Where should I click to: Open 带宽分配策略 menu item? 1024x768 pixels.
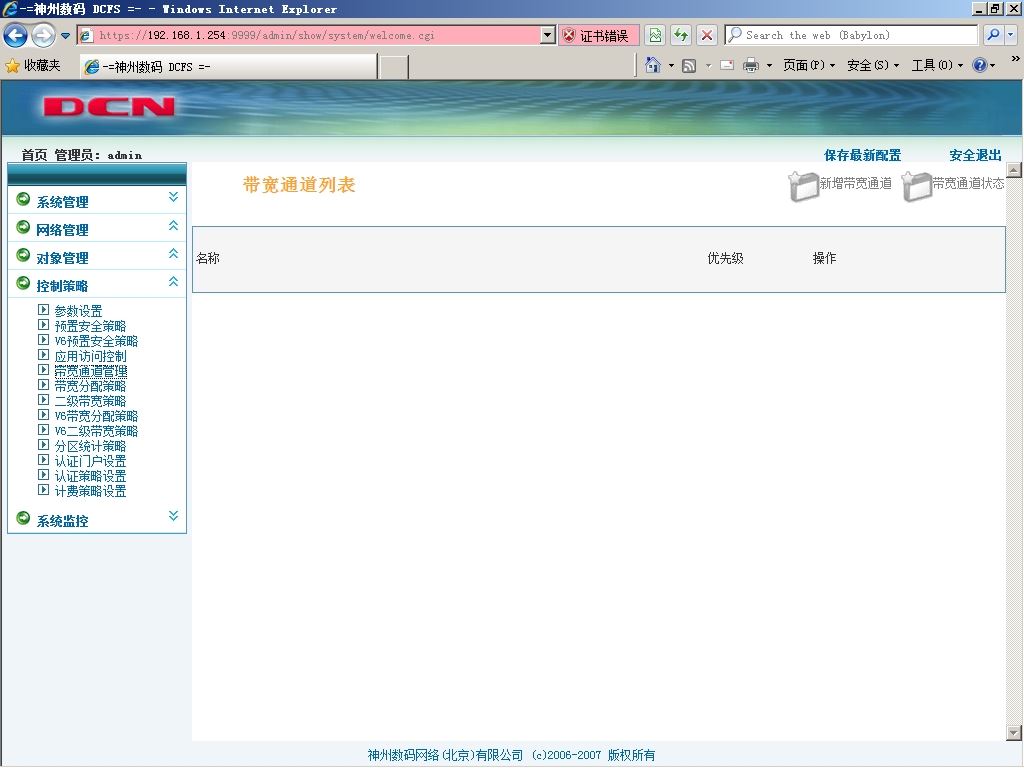(x=90, y=386)
